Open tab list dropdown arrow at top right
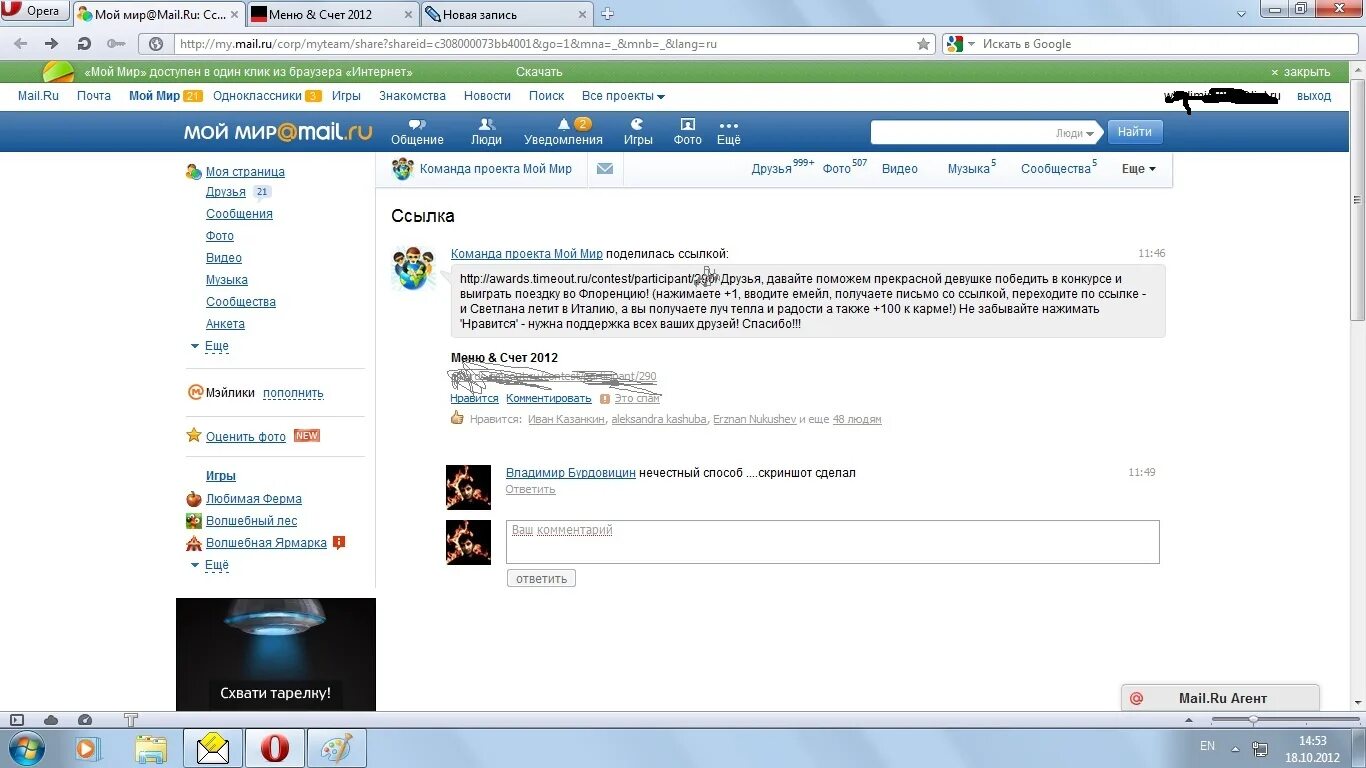This screenshot has height=768, width=1366. (x=1241, y=13)
